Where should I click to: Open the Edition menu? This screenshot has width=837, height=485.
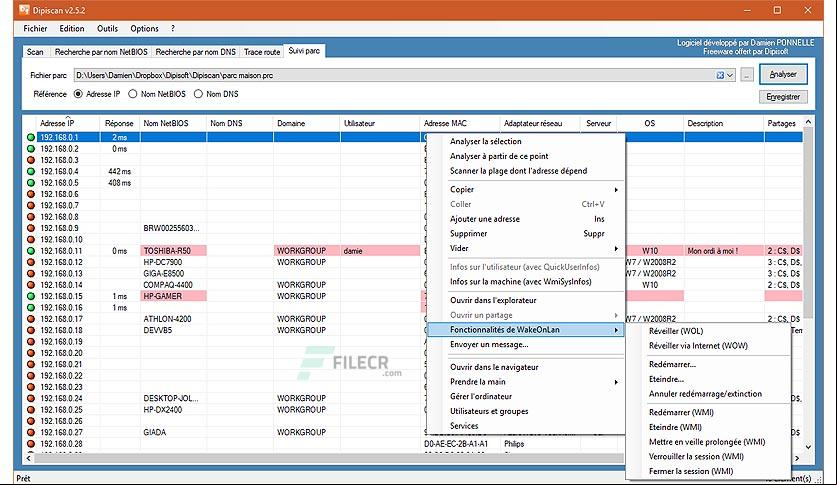(72, 29)
